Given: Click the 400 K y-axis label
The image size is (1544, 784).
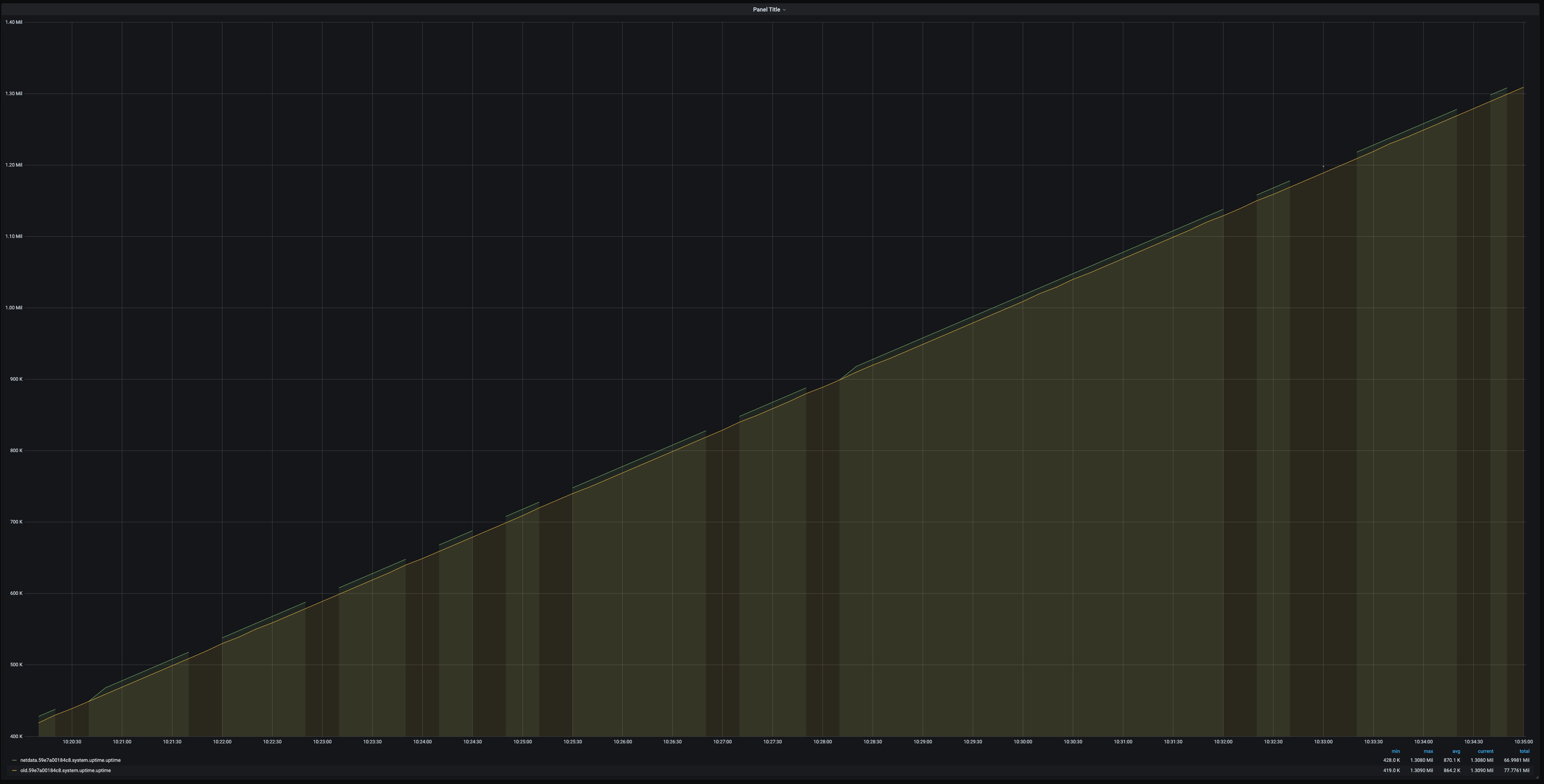Looking at the screenshot, I should coord(16,736).
